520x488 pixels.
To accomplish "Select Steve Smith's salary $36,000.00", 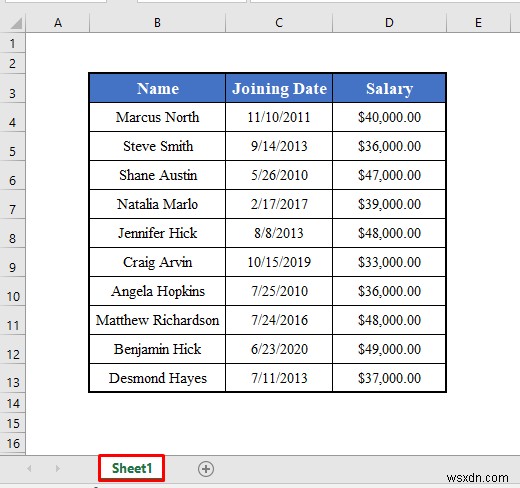I will 389,146.
